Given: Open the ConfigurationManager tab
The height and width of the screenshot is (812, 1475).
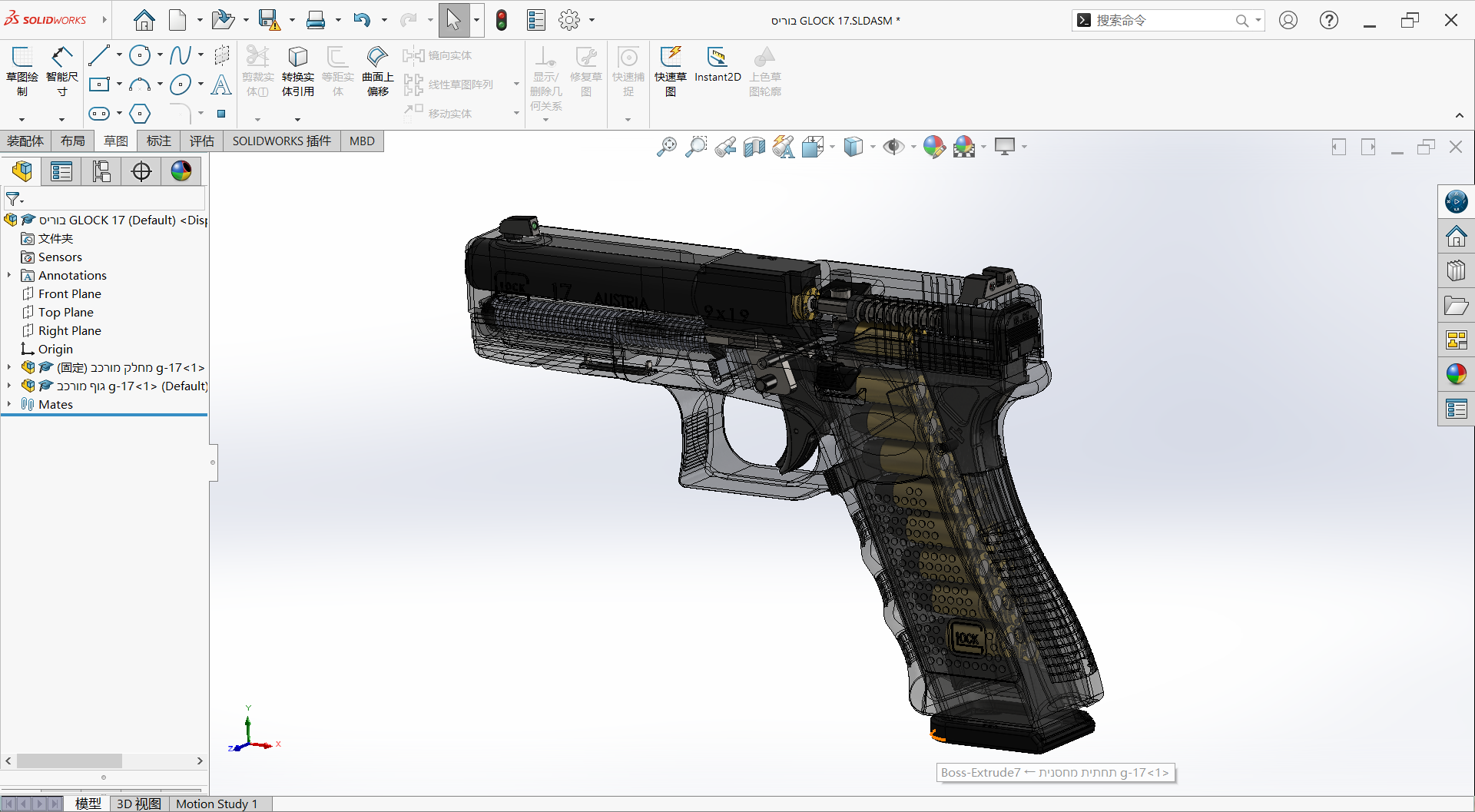Looking at the screenshot, I should click(x=101, y=171).
